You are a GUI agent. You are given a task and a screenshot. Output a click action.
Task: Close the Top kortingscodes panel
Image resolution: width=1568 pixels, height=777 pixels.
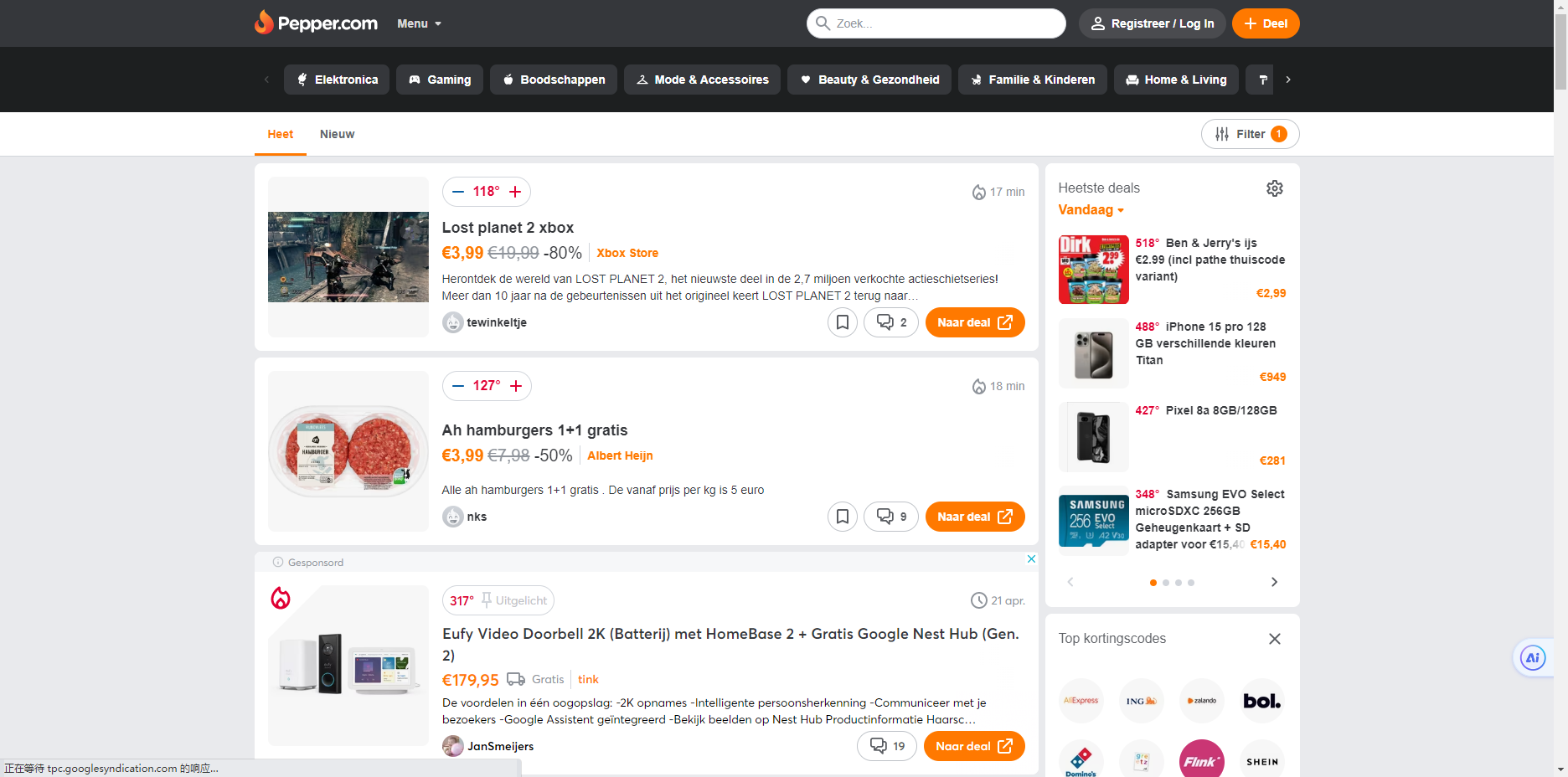click(1274, 639)
